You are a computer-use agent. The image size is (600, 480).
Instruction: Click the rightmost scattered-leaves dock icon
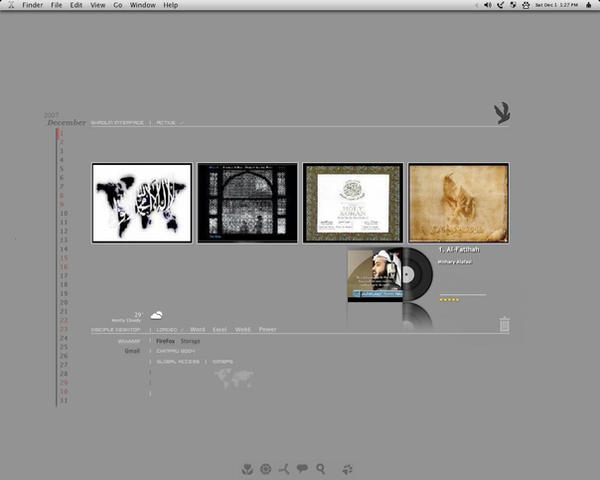(347, 469)
